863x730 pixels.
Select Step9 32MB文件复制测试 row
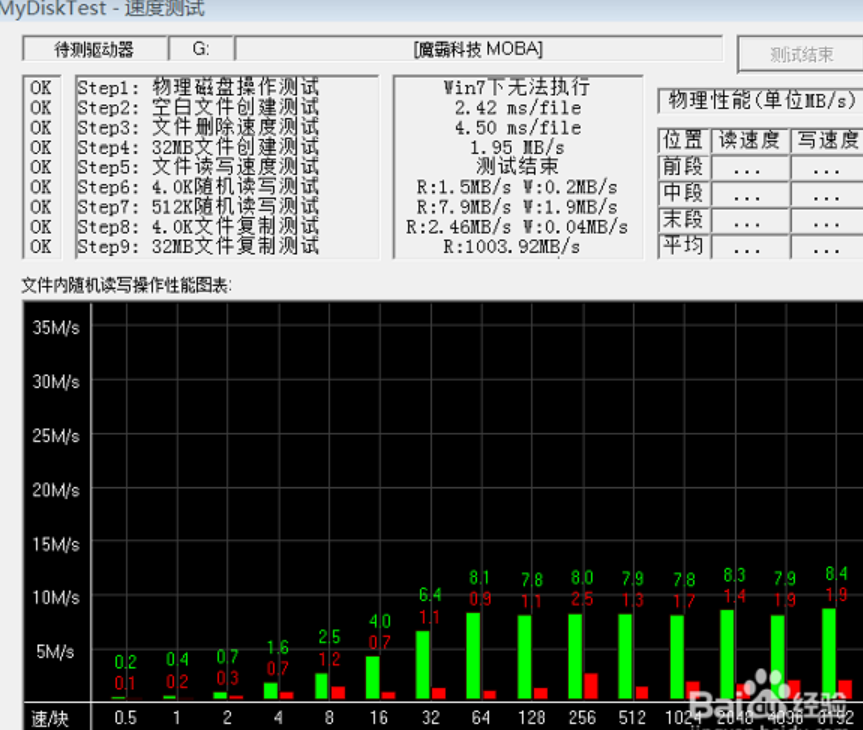pos(197,246)
